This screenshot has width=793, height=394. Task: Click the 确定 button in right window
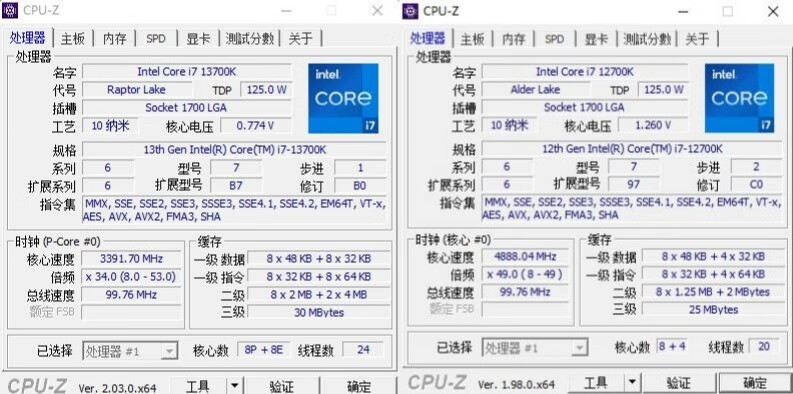click(755, 383)
